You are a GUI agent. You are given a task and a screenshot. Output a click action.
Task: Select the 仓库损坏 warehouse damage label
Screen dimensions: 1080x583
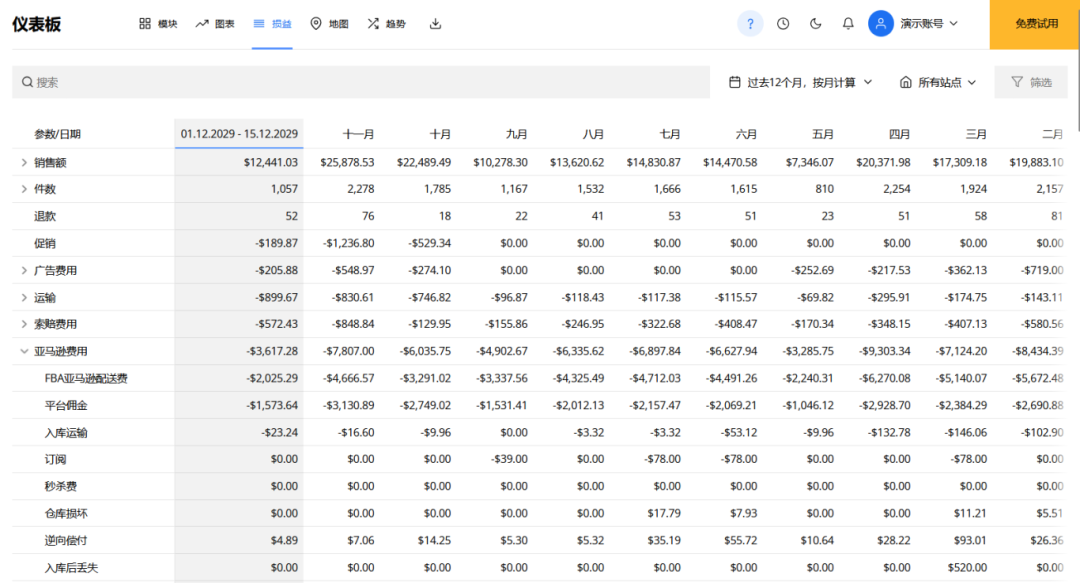[66, 513]
